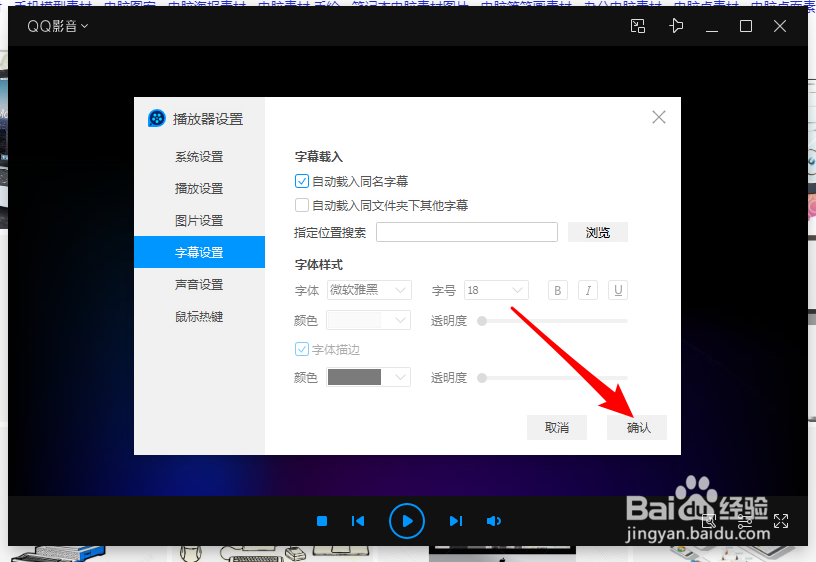Focus the 指定位置搜索 path input field
This screenshot has height=562, width=816.
click(467, 232)
